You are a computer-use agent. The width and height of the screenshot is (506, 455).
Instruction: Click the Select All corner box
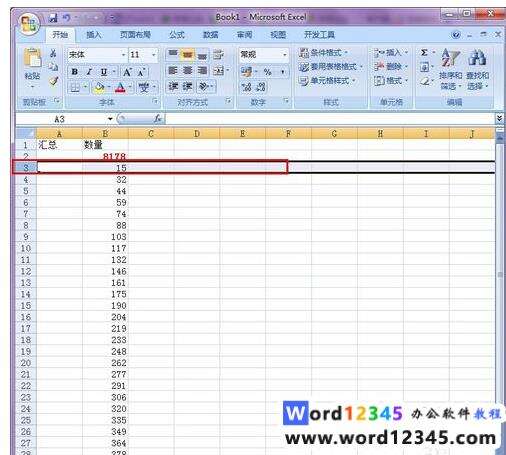[26, 134]
